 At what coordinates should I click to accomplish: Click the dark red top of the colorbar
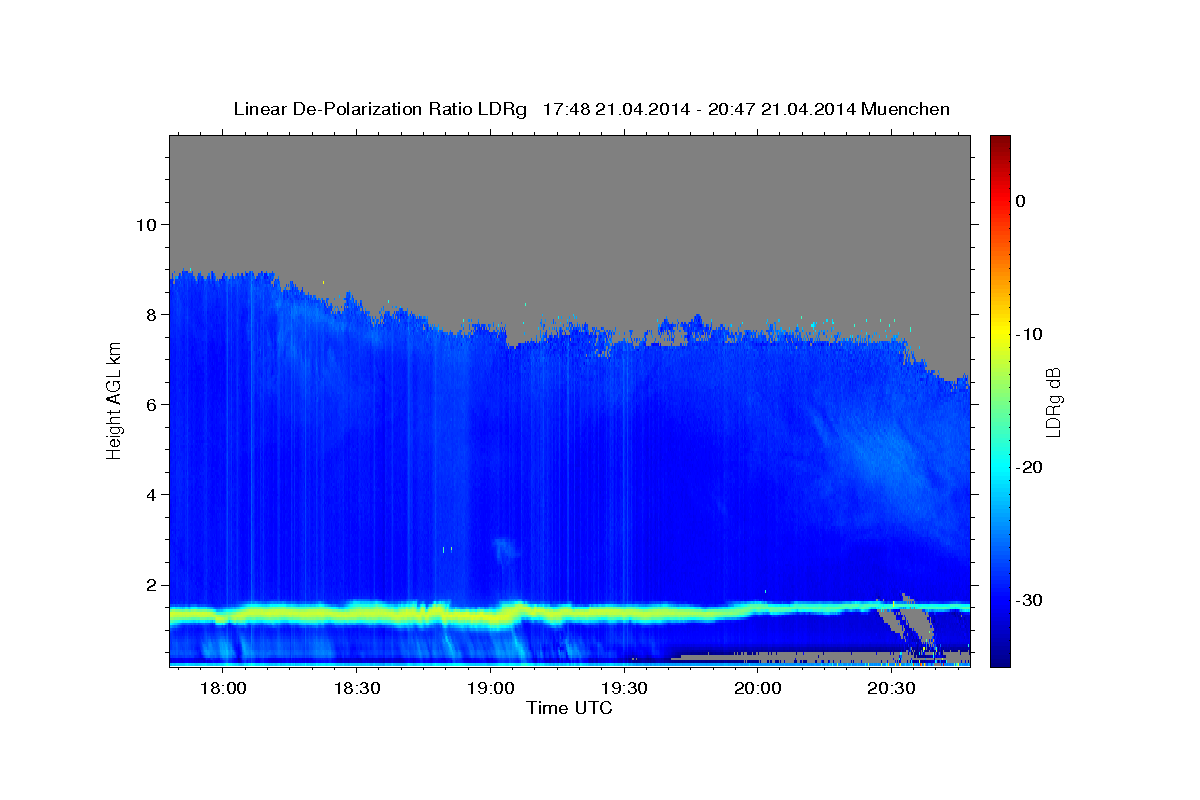point(1000,142)
